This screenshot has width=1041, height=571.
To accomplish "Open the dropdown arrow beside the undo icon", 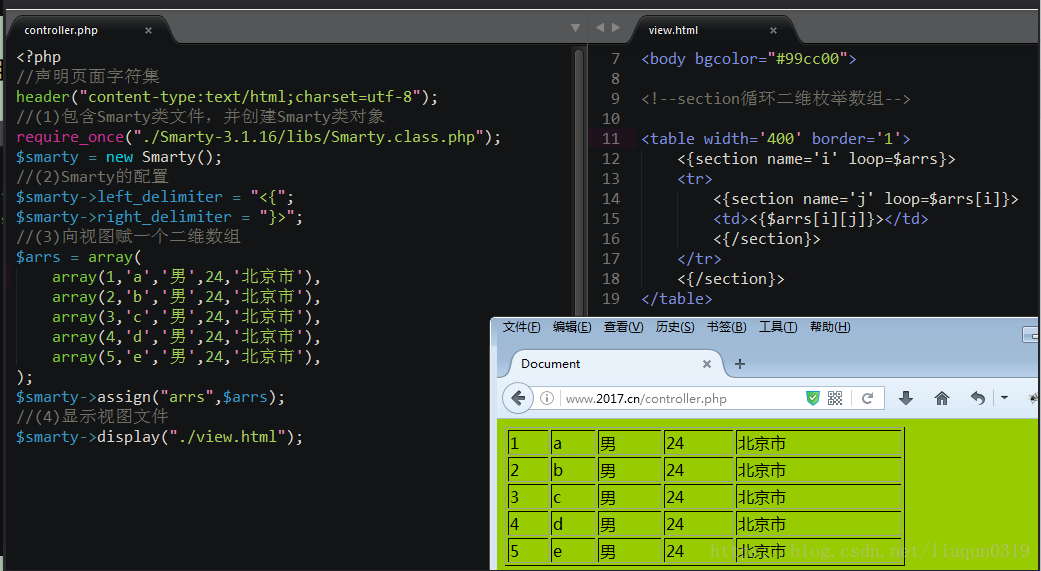I will pos(1004,398).
